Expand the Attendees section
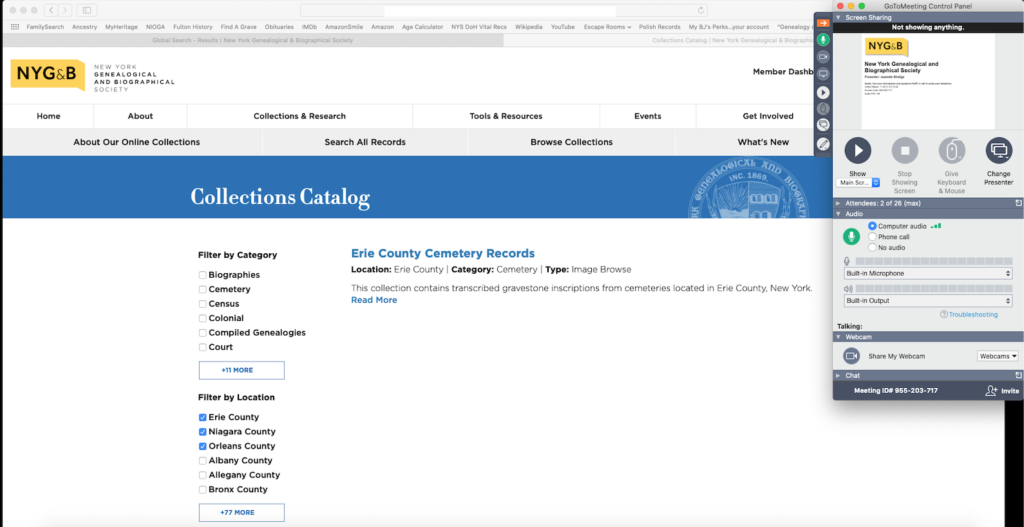Viewport: 1024px width, 527px height. (839, 203)
